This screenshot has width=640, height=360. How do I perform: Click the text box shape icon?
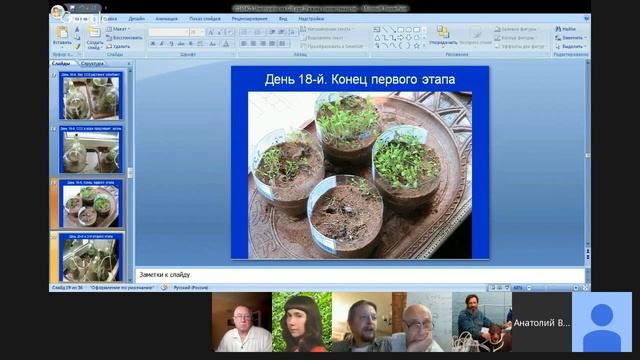[376, 29]
